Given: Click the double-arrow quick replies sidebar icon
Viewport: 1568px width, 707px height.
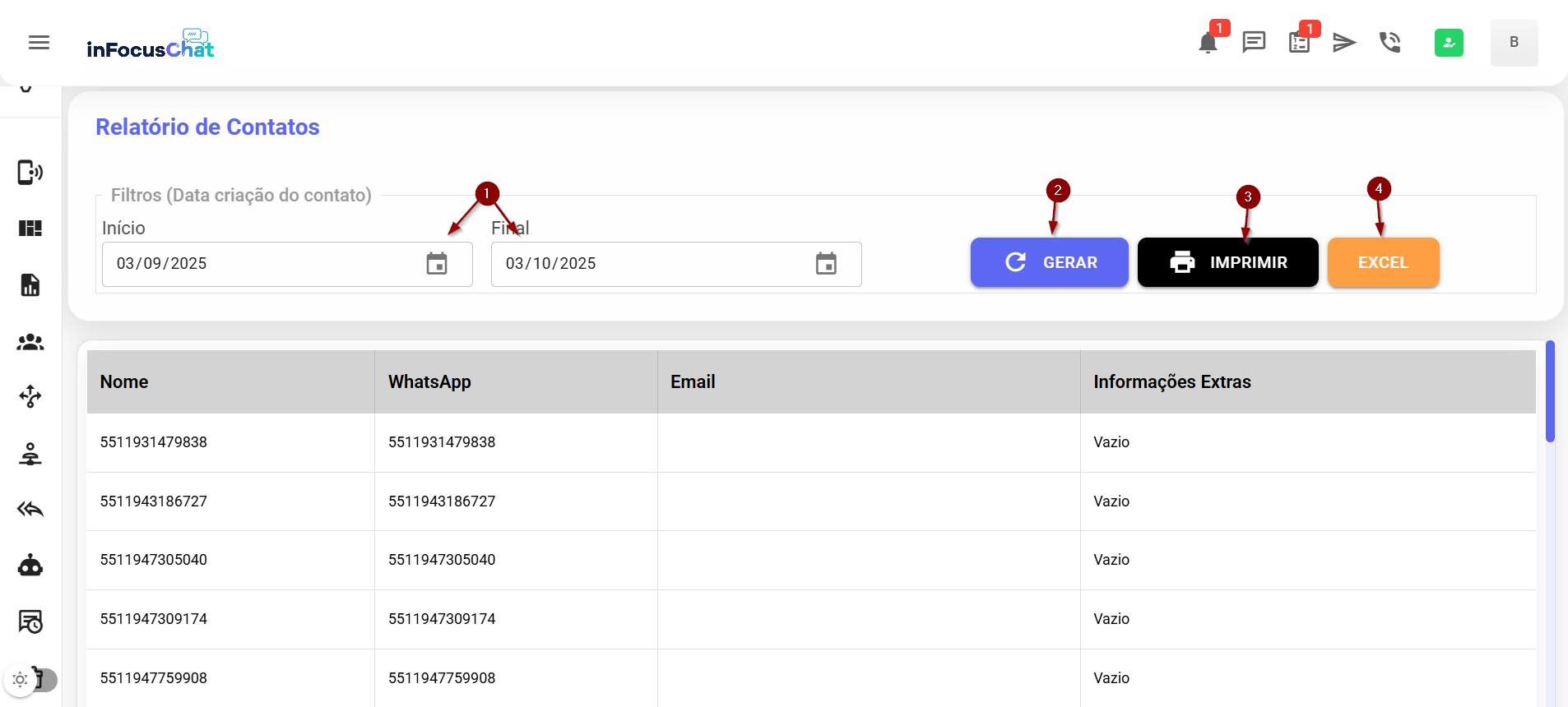Looking at the screenshot, I should pyautogui.click(x=30, y=510).
